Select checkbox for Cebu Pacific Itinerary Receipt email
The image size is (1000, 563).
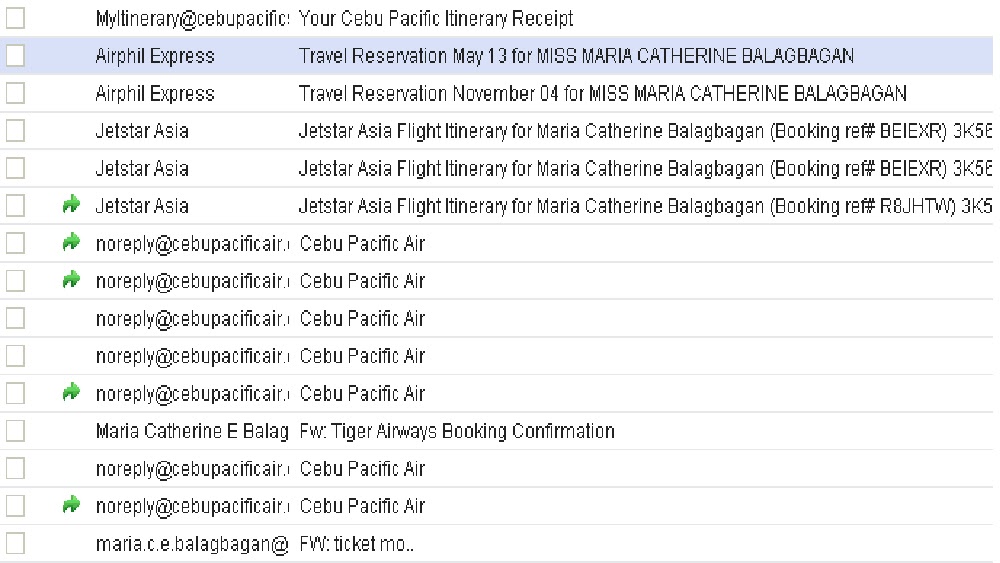coord(15,19)
